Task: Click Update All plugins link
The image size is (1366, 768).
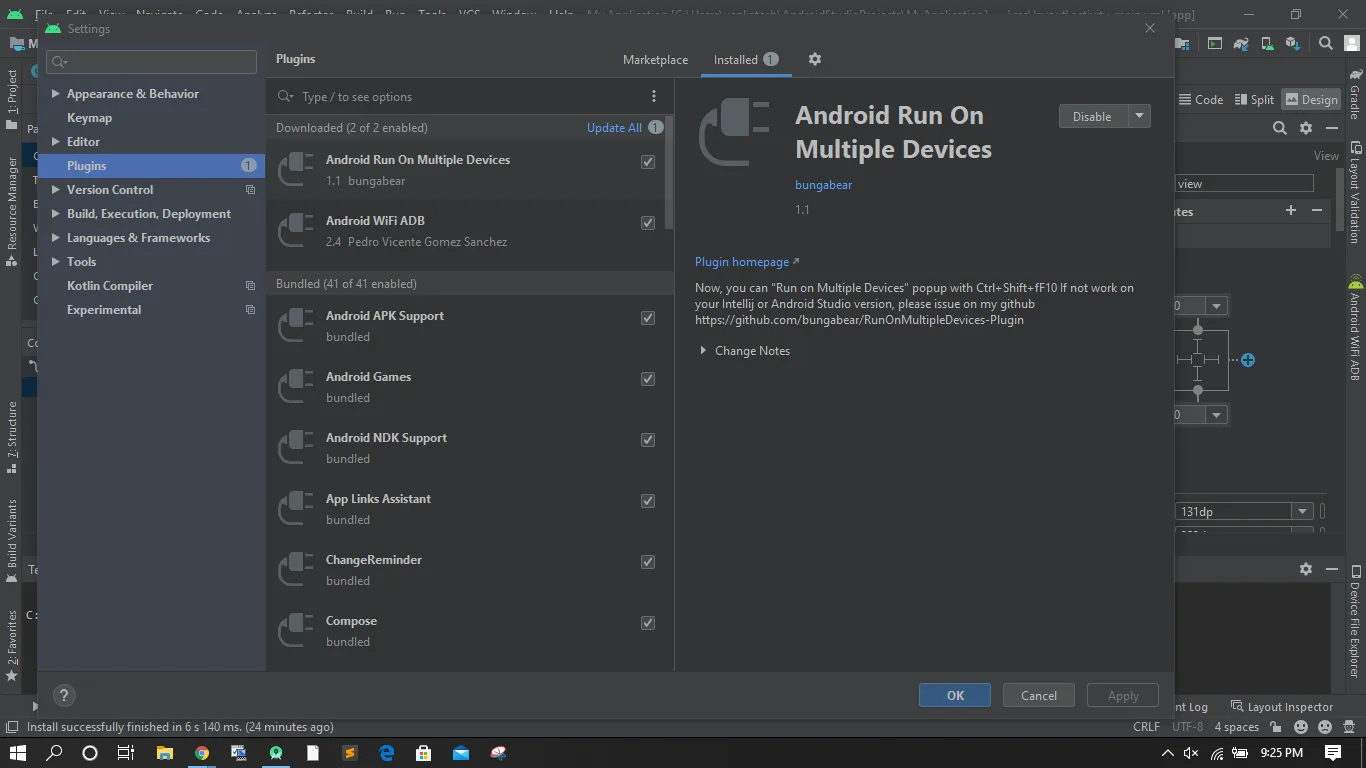Action: [614, 127]
